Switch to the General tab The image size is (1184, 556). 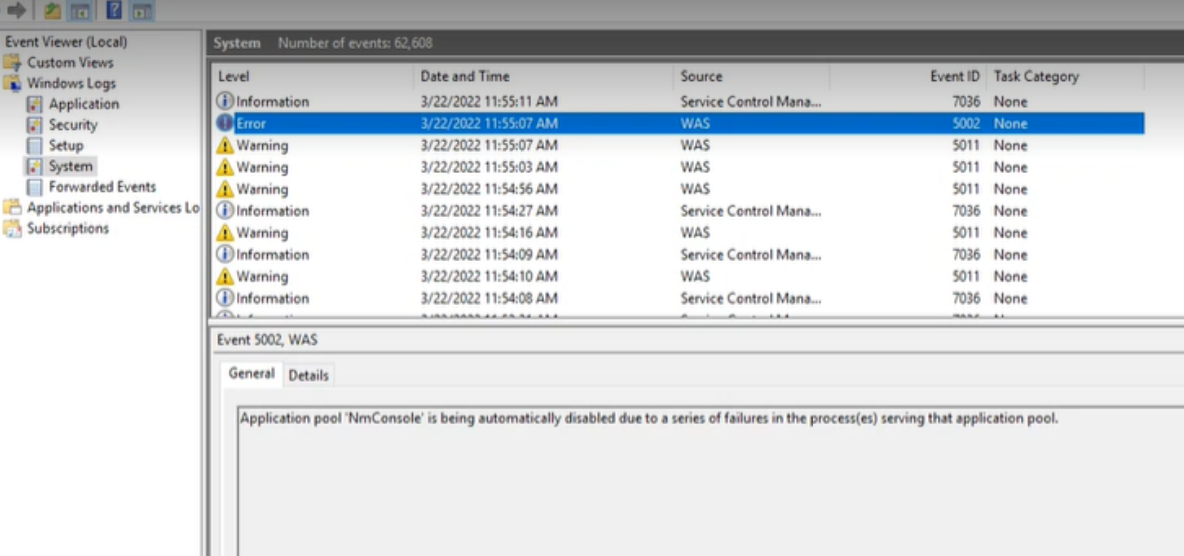coord(251,373)
